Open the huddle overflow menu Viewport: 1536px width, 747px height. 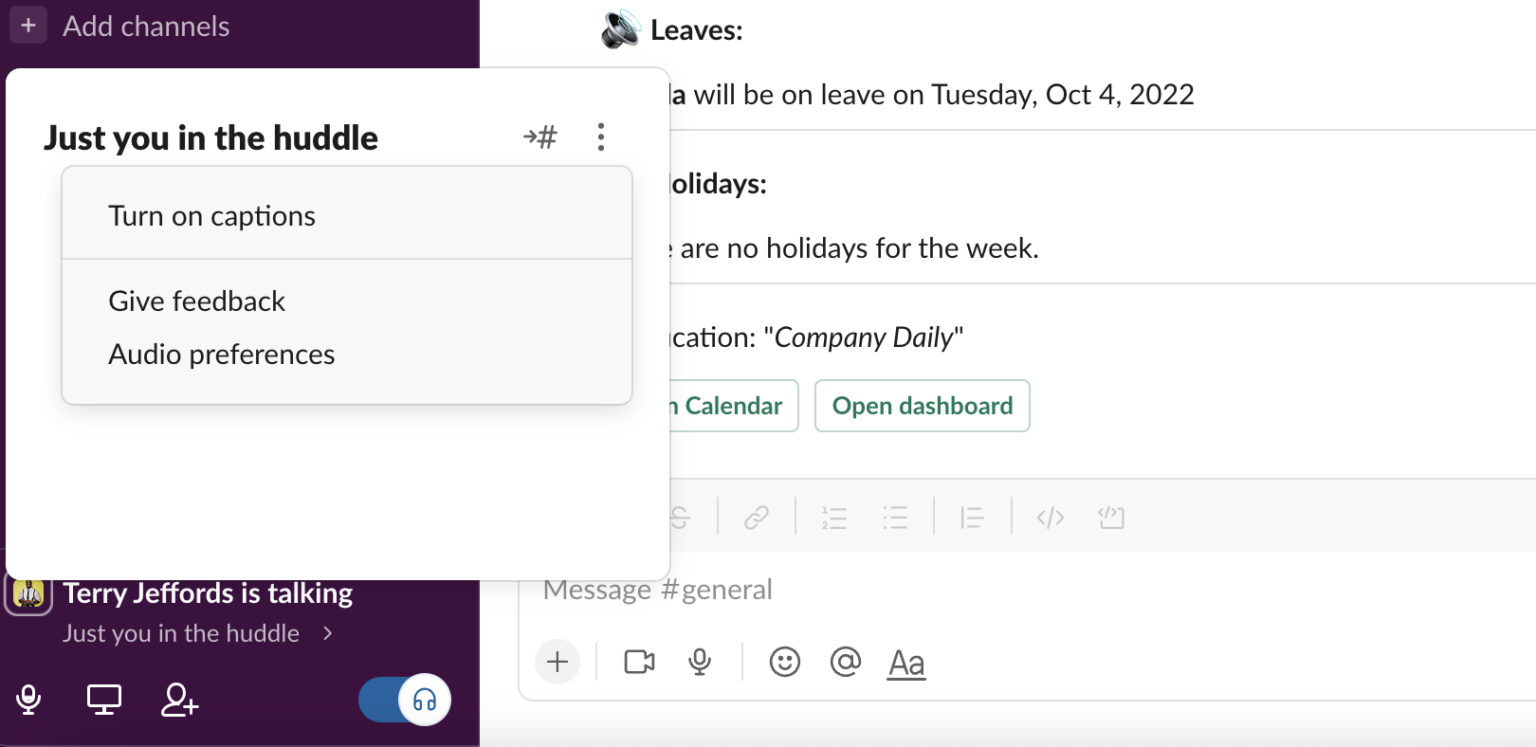click(x=601, y=137)
